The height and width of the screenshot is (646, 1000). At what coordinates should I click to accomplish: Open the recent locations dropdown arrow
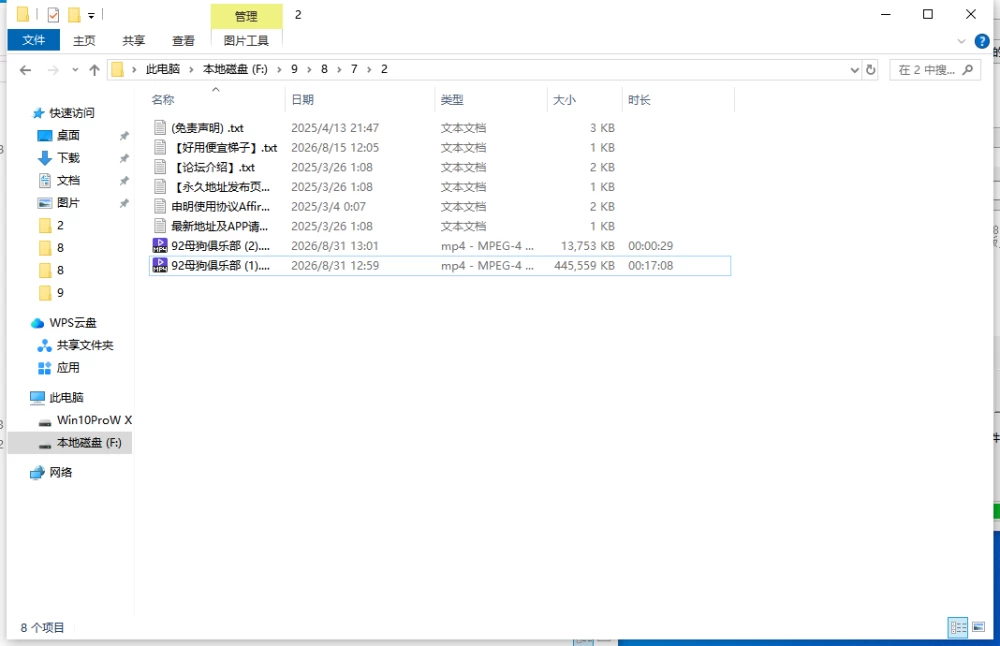pos(75,70)
